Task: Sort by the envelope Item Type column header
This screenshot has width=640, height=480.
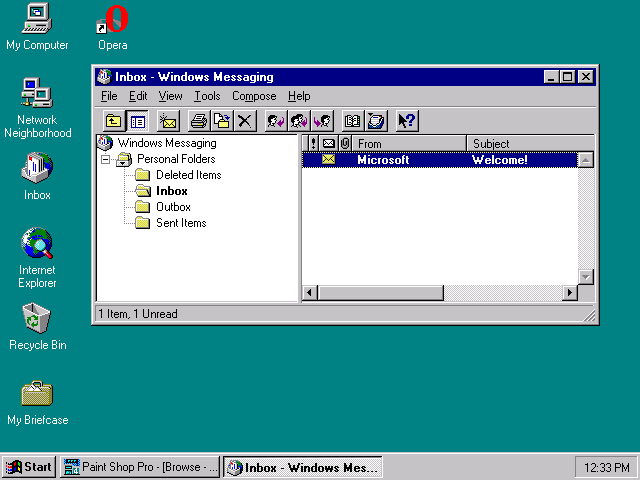Action: pos(329,143)
